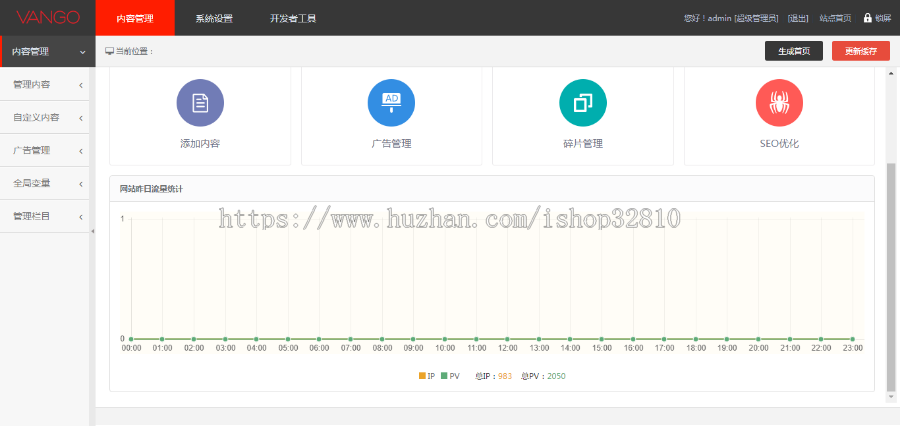Click the lock icon for 锁屏

click(867, 18)
